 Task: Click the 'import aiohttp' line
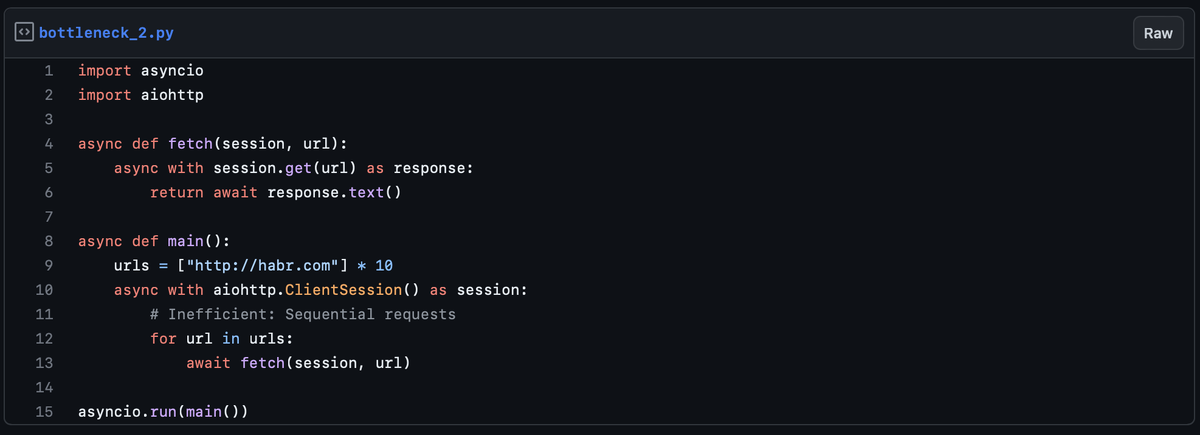(x=141, y=95)
